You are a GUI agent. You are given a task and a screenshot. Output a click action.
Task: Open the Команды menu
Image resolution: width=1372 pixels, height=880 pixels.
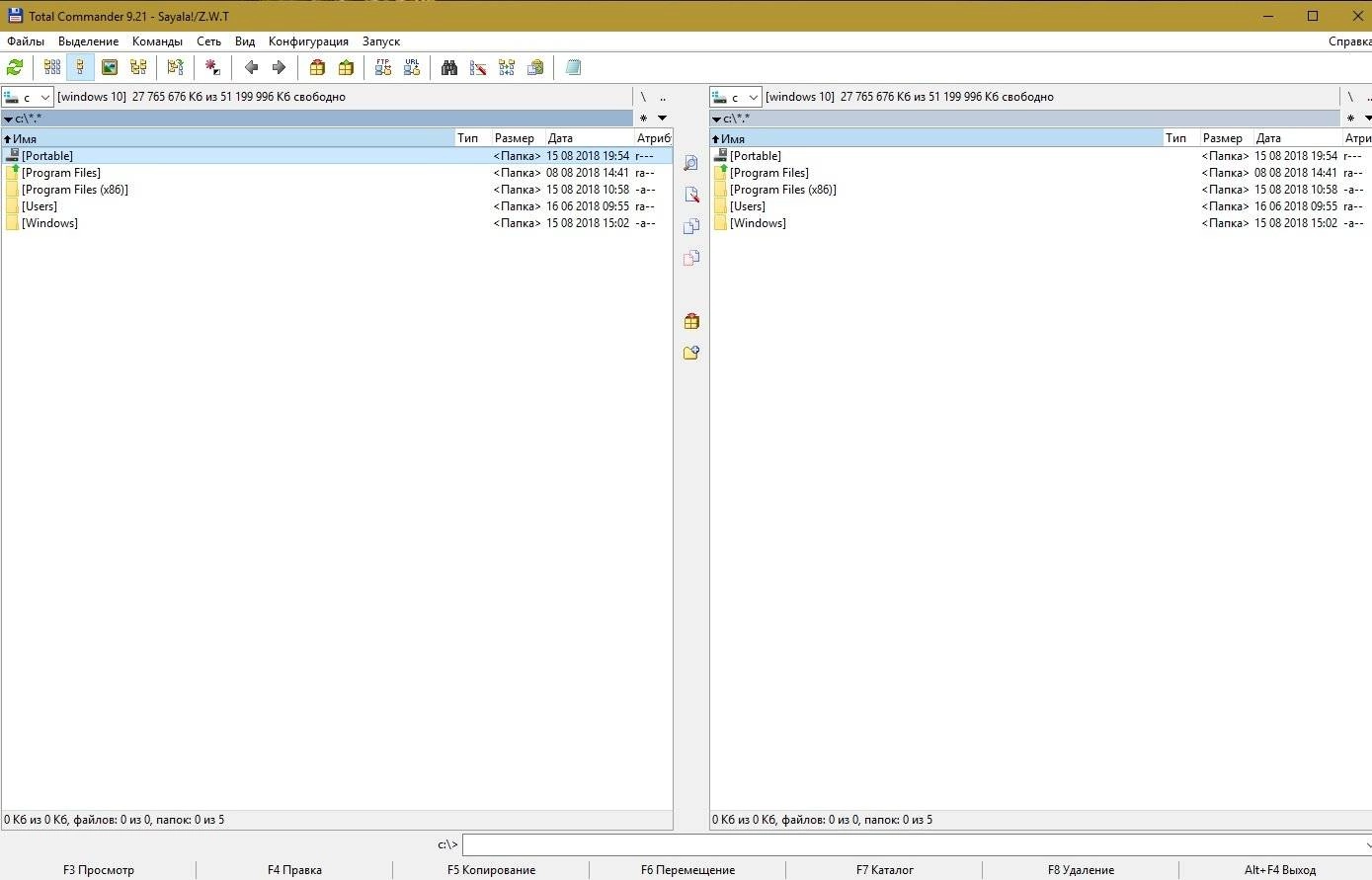coord(157,41)
